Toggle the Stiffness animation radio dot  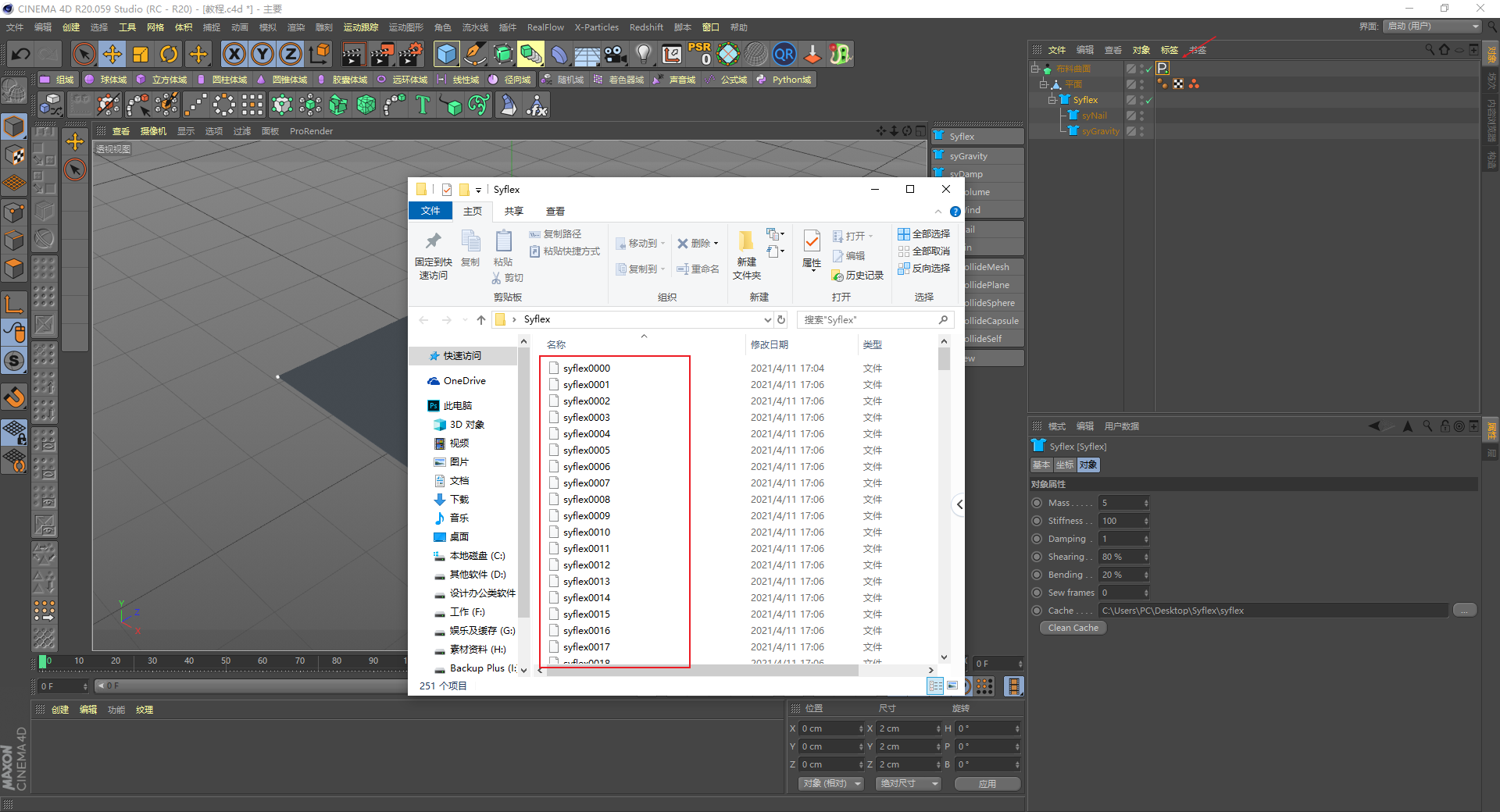(x=1037, y=521)
